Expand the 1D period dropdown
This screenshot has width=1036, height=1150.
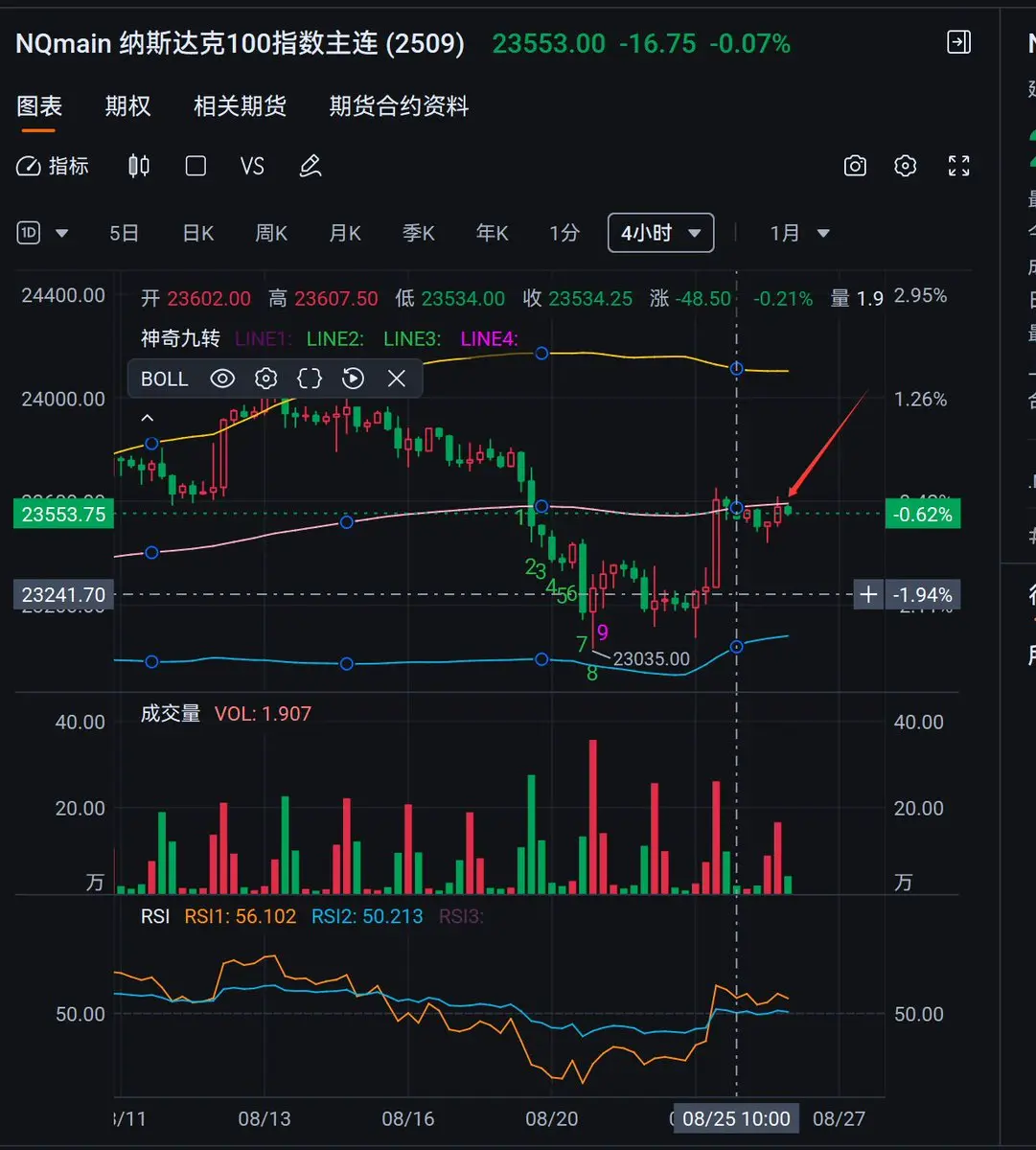point(43,233)
